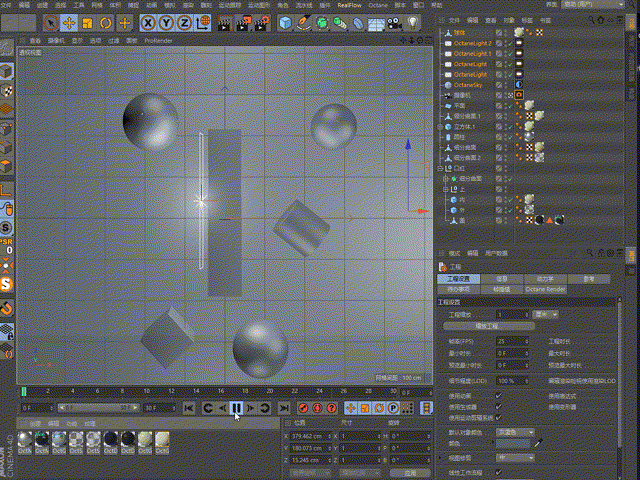Pick a color with the eyedropper

539,443
